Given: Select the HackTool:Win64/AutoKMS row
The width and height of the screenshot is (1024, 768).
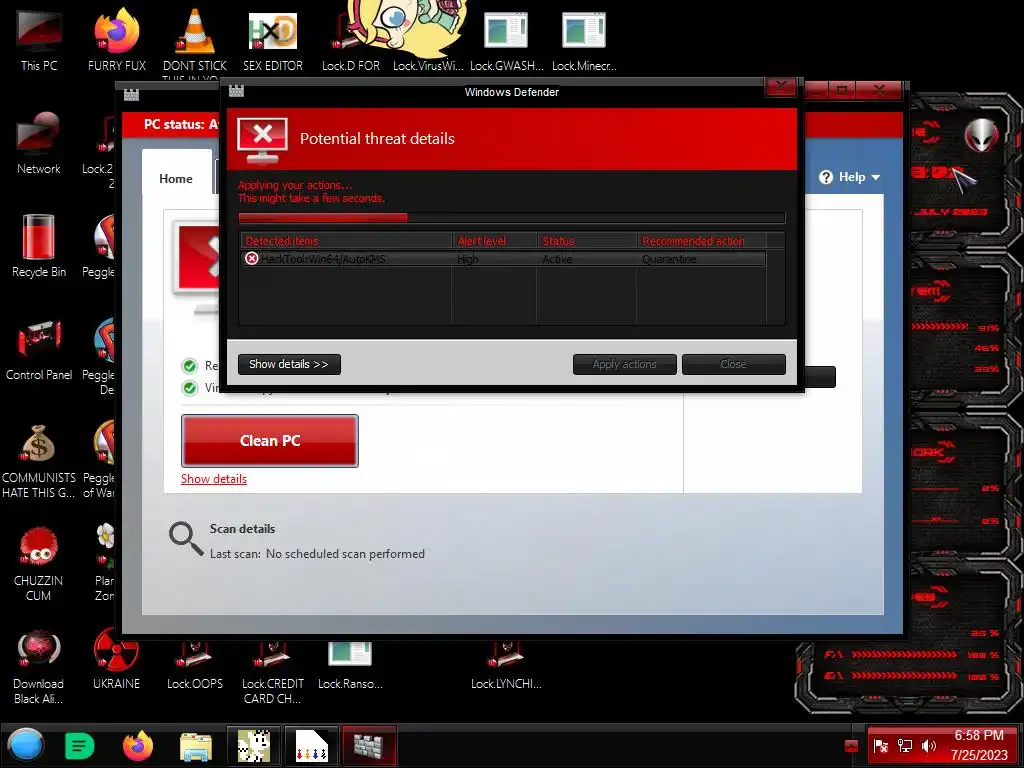Looking at the screenshot, I should [x=503, y=259].
